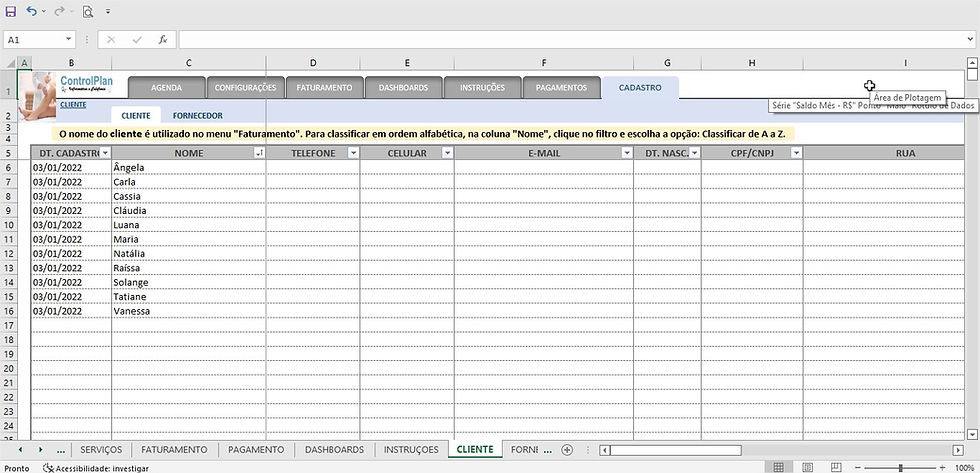980x473 pixels.
Task: Switch to PAGAMENTO sheet tab
Action: point(256,450)
